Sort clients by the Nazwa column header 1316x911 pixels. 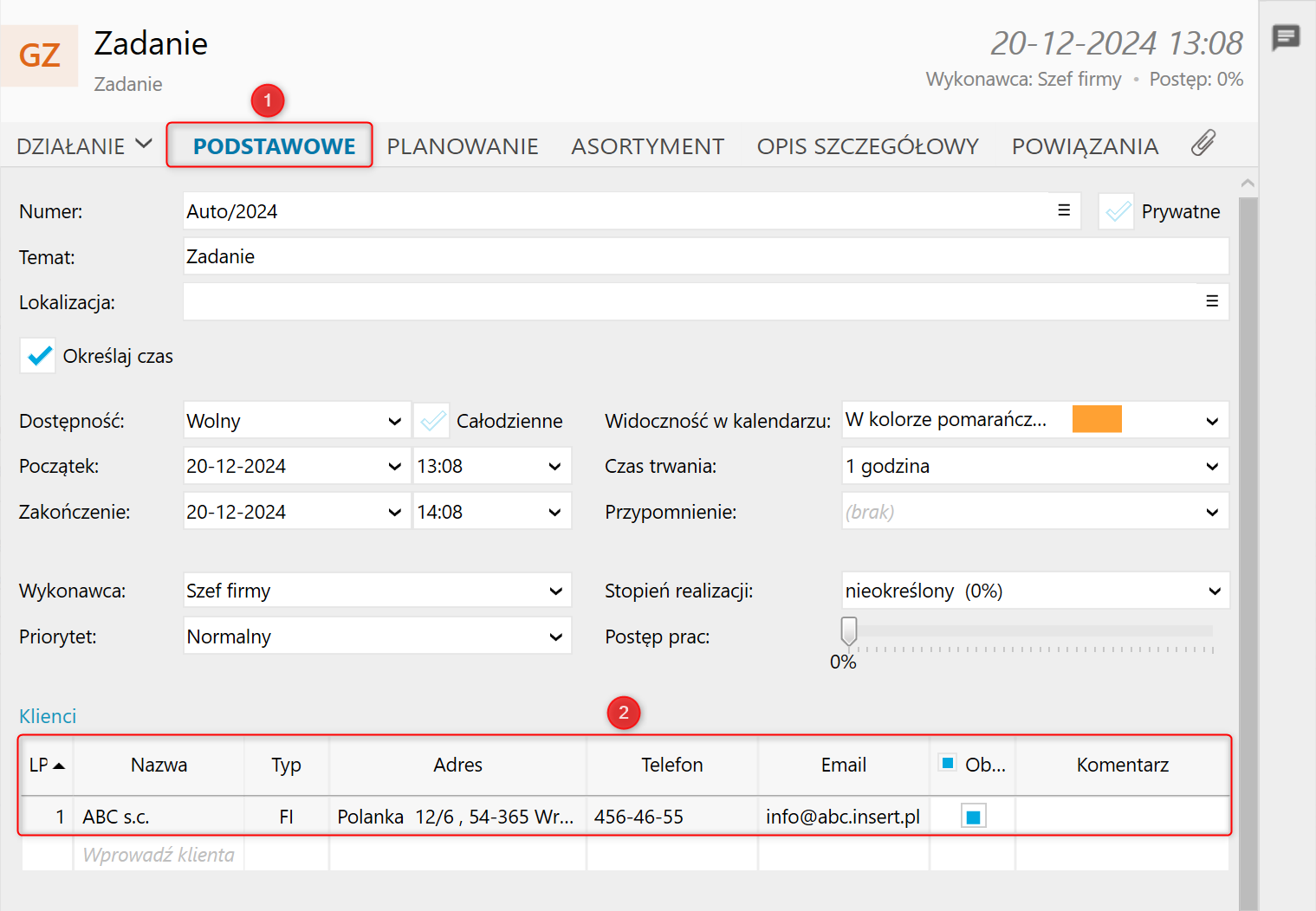click(x=159, y=766)
